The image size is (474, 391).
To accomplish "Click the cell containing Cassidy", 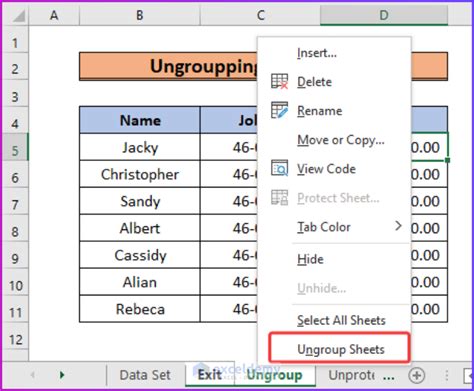I will click(140, 255).
